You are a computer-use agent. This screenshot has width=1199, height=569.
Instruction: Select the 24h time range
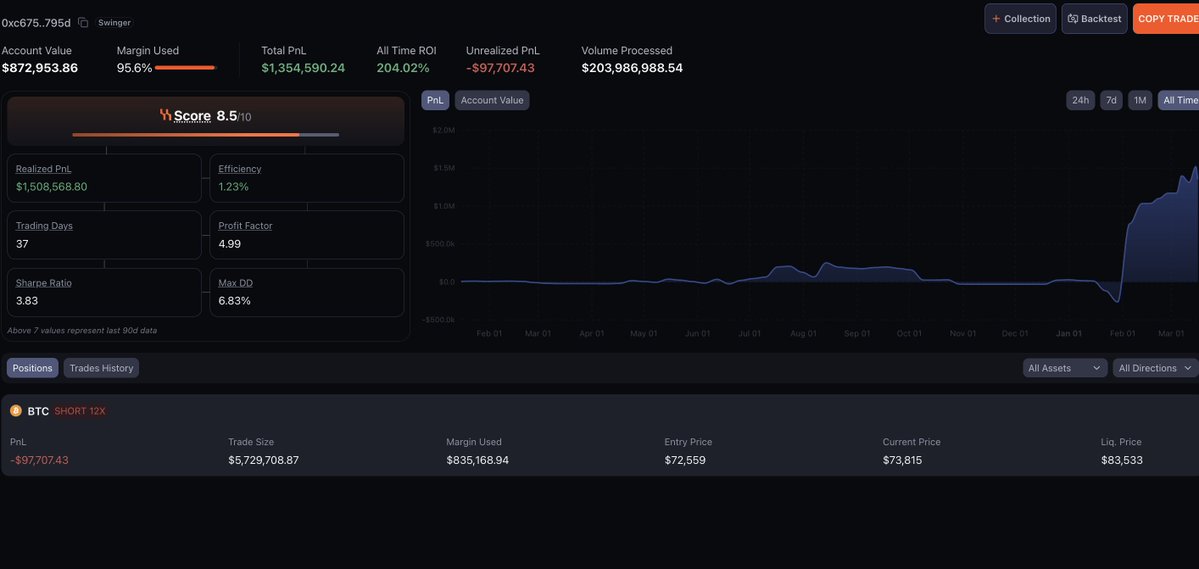[1080, 100]
